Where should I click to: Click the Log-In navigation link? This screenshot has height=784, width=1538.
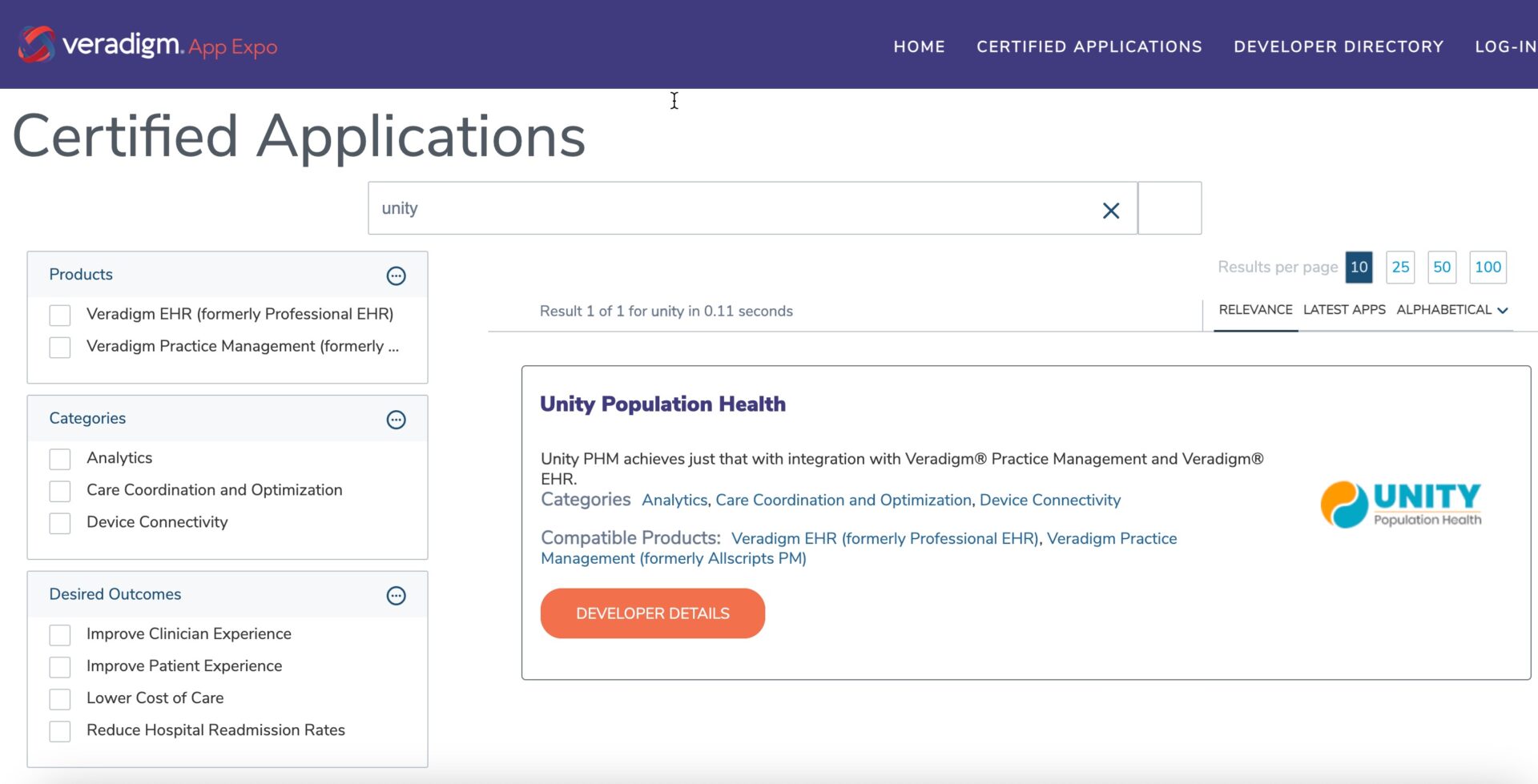click(x=1505, y=46)
